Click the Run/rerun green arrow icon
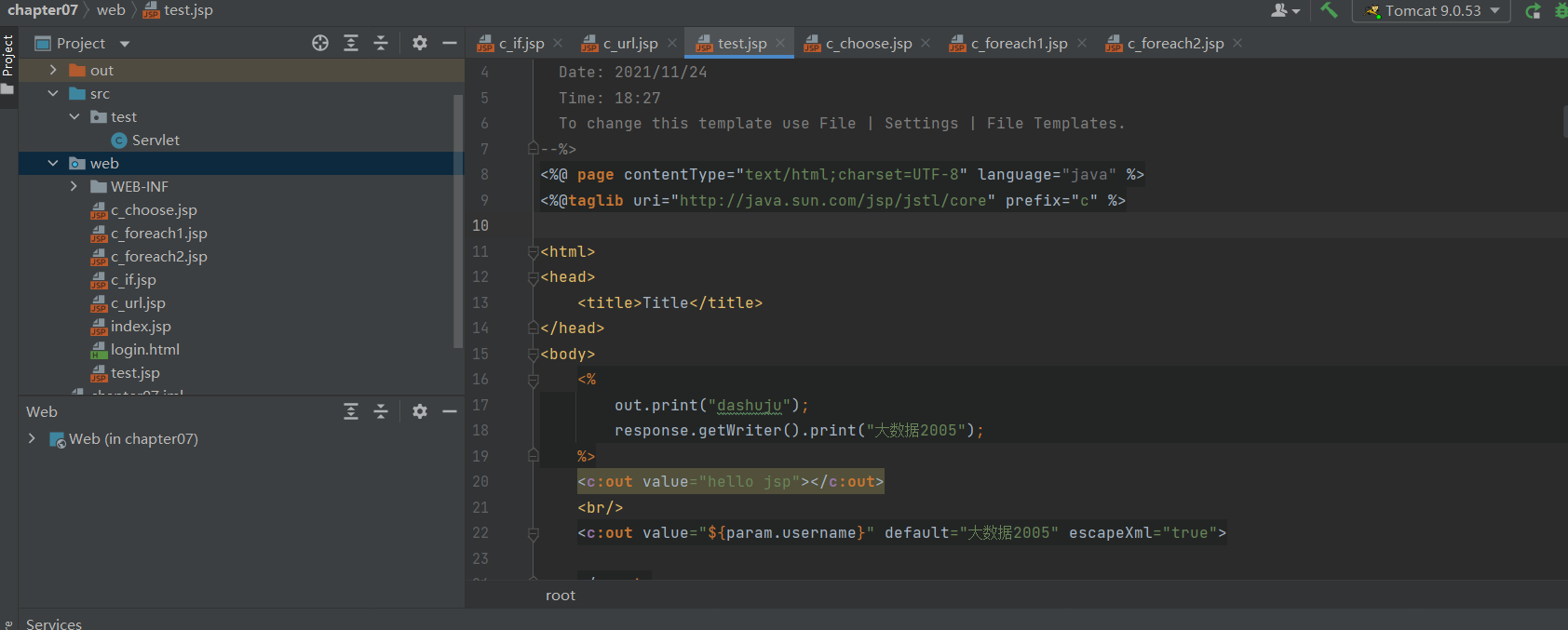The width and height of the screenshot is (1568, 630). pos(1534,11)
